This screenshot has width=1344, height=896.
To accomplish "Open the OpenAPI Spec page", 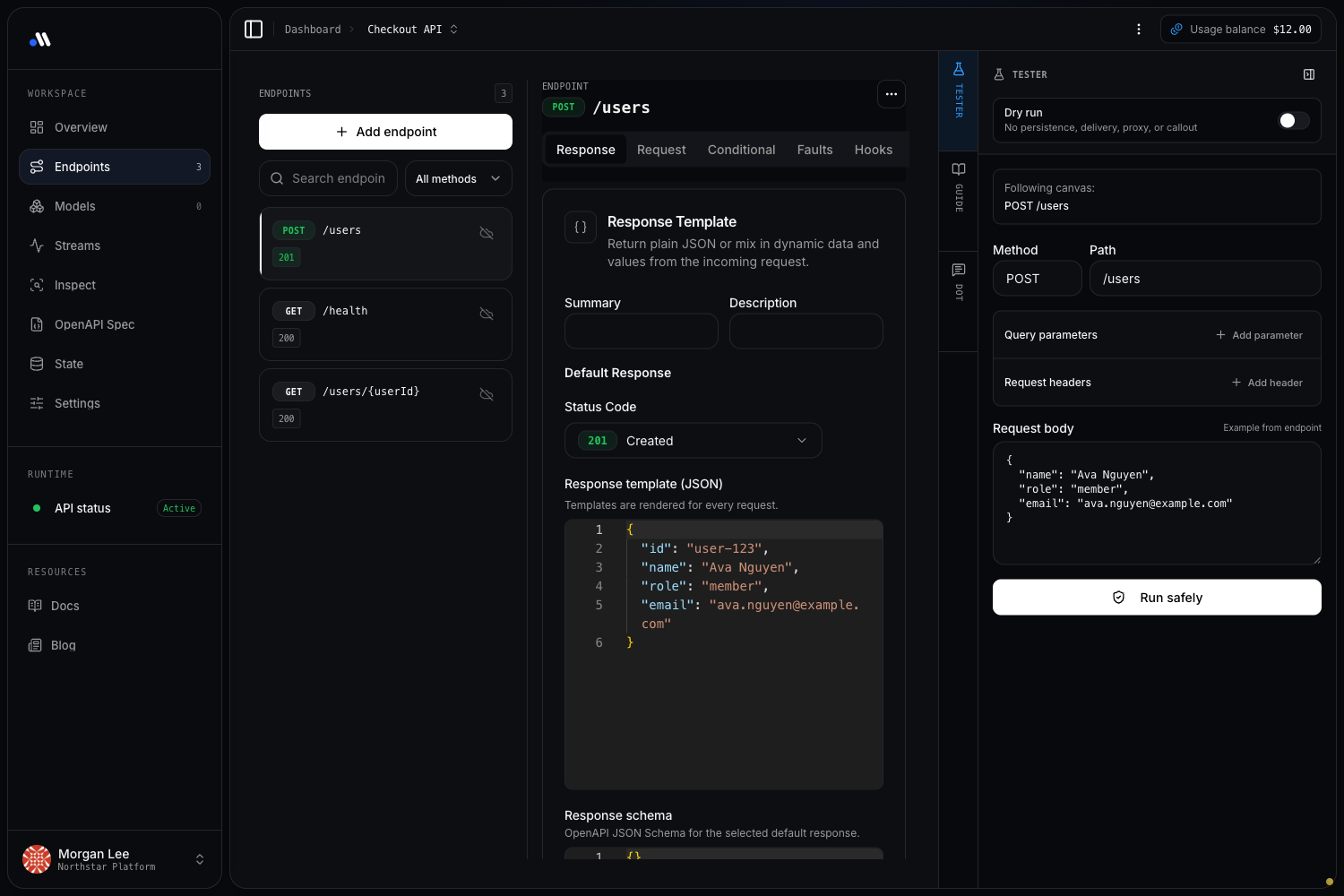I will [x=115, y=324].
